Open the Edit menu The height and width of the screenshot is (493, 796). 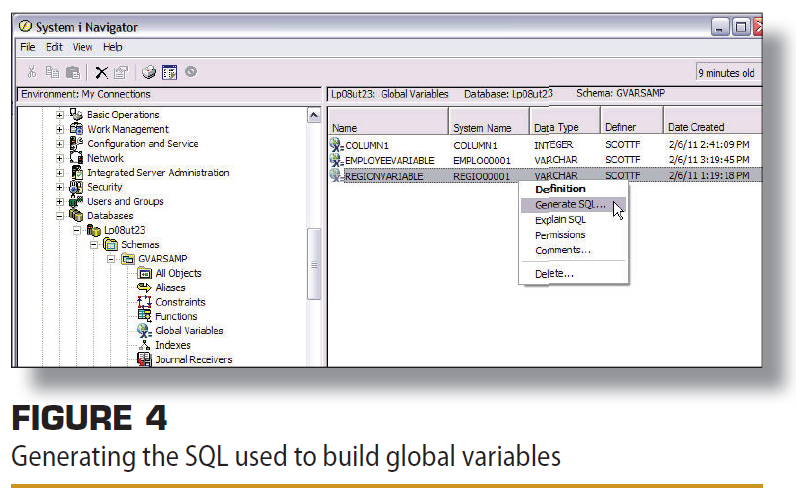(54, 47)
